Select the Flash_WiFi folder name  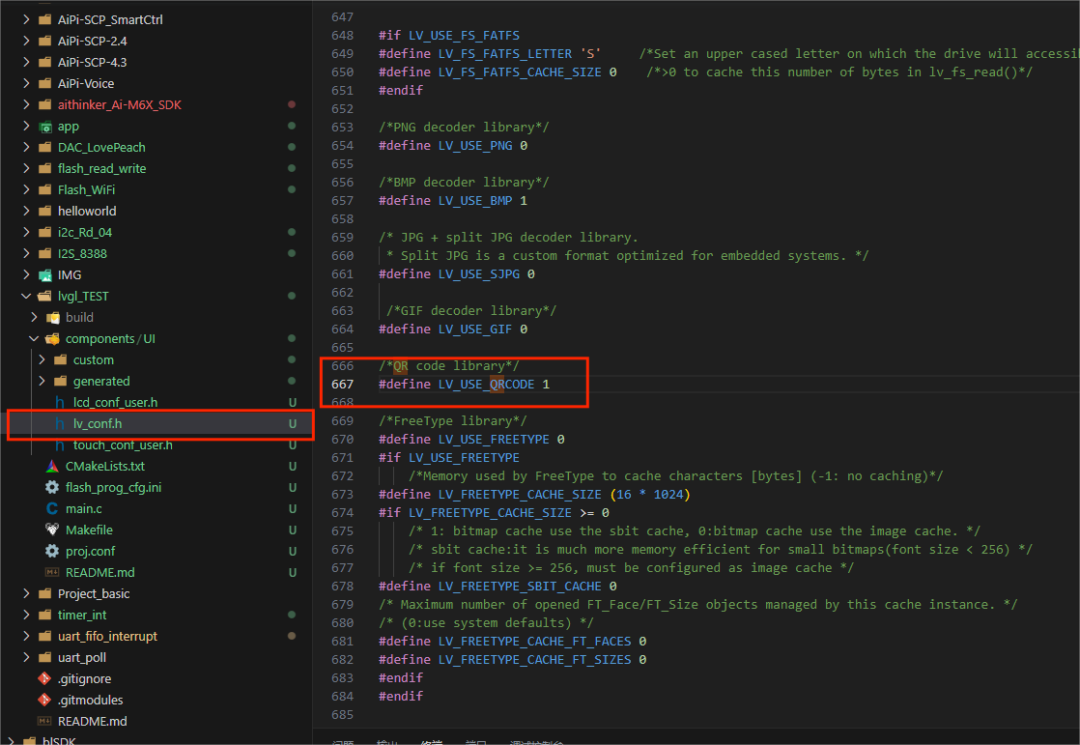tap(86, 189)
